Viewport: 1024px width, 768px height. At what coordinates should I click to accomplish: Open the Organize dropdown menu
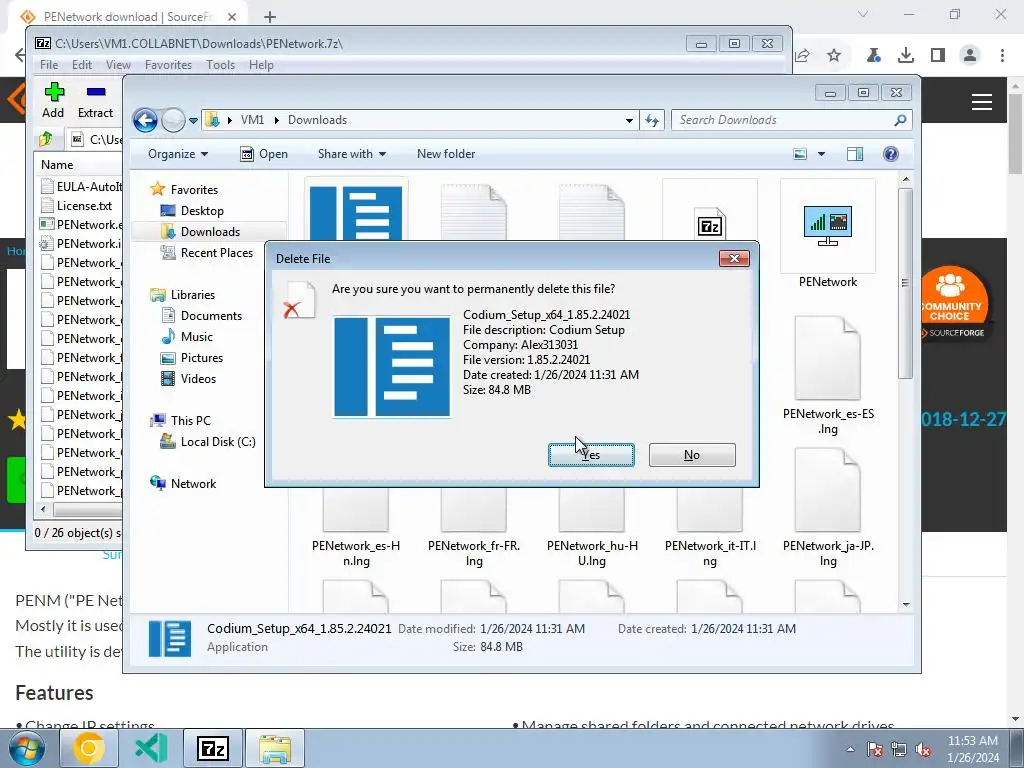coord(178,154)
